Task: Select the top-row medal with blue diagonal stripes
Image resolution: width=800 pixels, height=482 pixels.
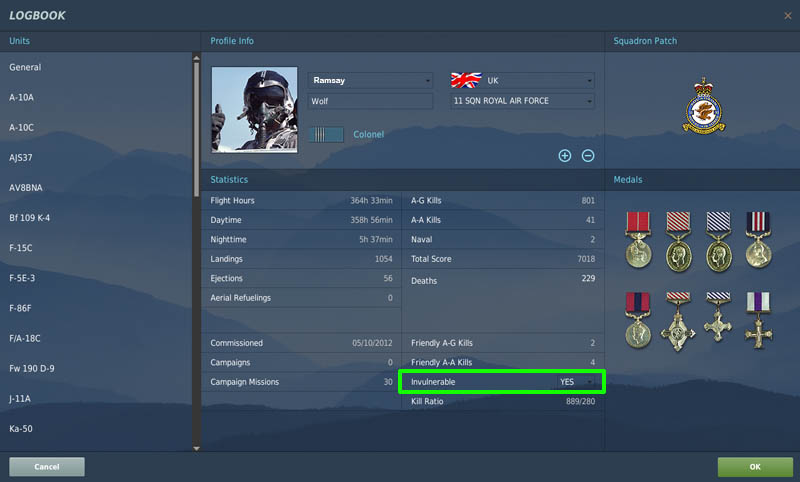Action: tap(719, 242)
